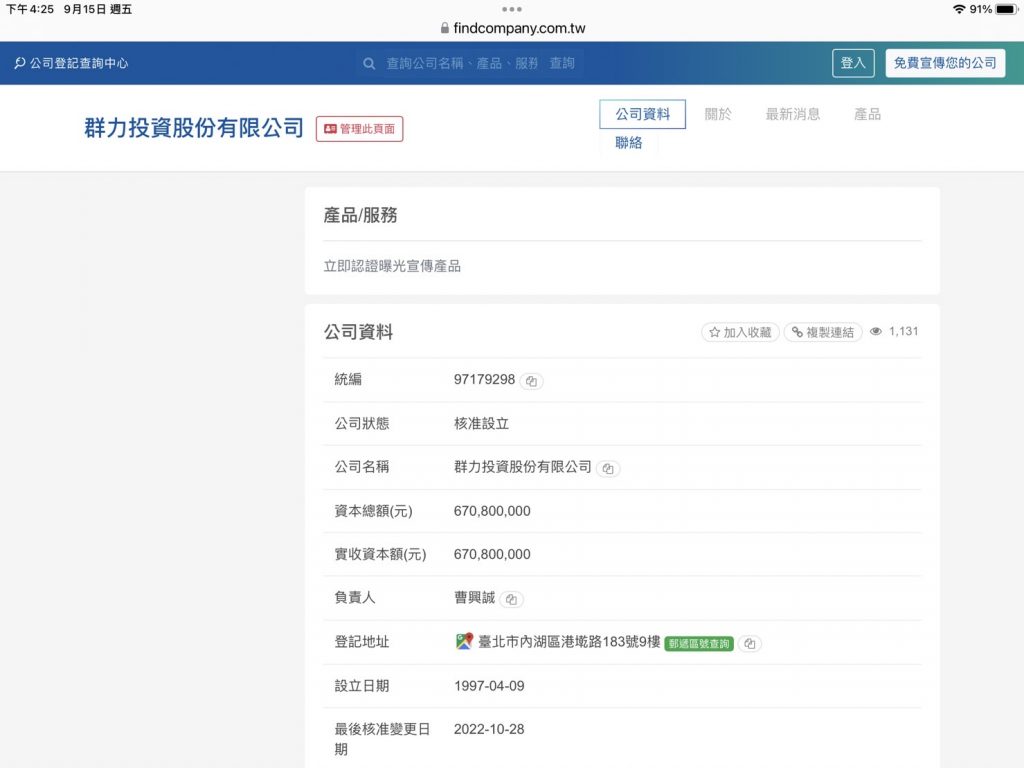The height and width of the screenshot is (768, 1024).
Task: Click the 複製連結 copy link button
Action: point(823,332)
